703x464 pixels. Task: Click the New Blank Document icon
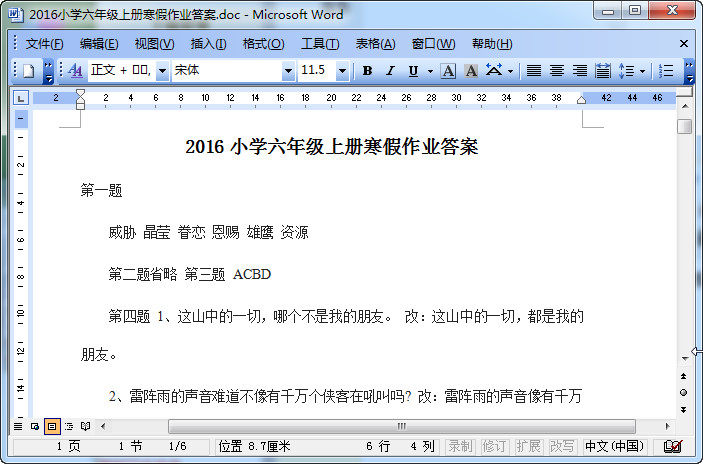click(x=29, y=71)
